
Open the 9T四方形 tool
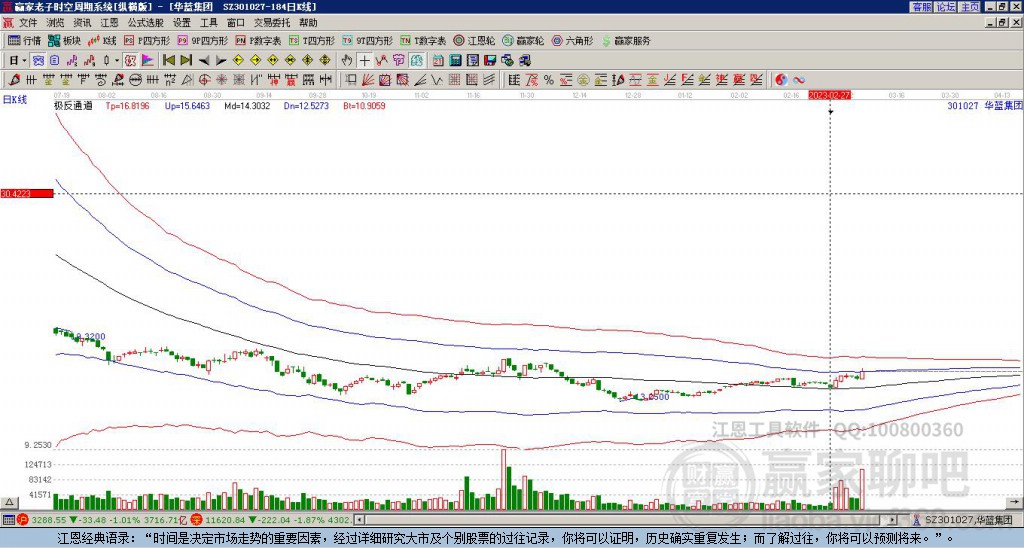(x=368, y=40)
